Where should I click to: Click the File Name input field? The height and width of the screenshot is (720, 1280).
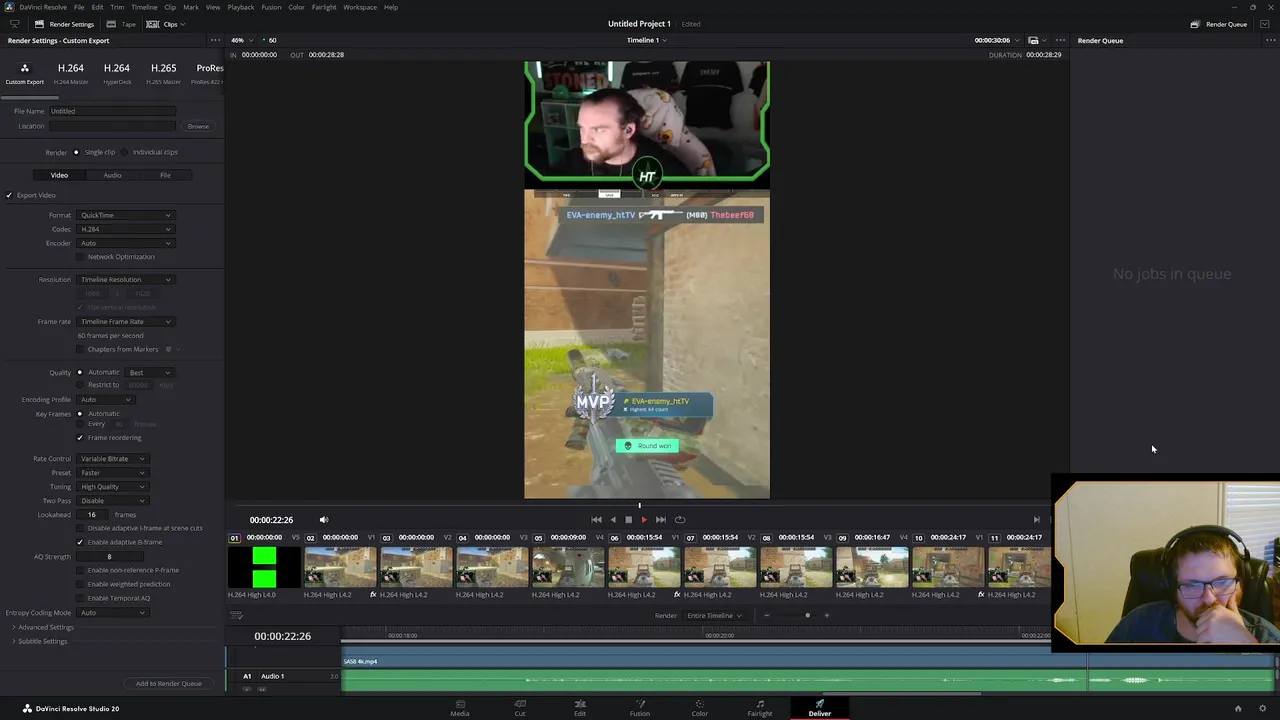[x=112, y=111]
